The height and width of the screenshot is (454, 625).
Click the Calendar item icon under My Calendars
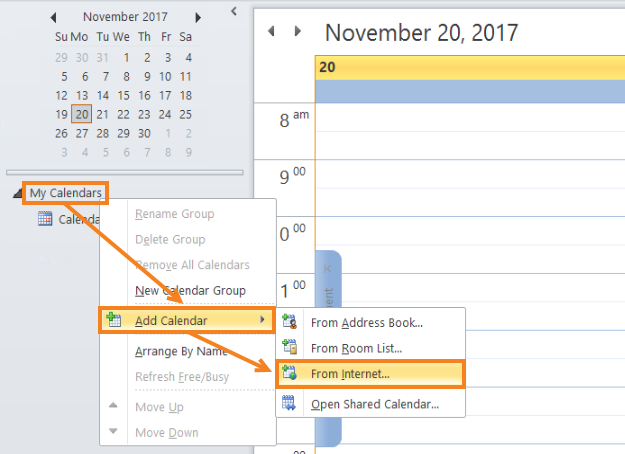pyautogui.click(x=45, y=219)
